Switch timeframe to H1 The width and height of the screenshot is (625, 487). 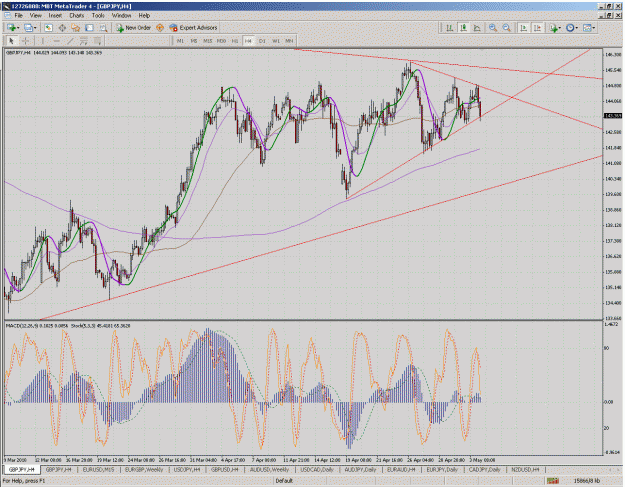coord(235,41)
